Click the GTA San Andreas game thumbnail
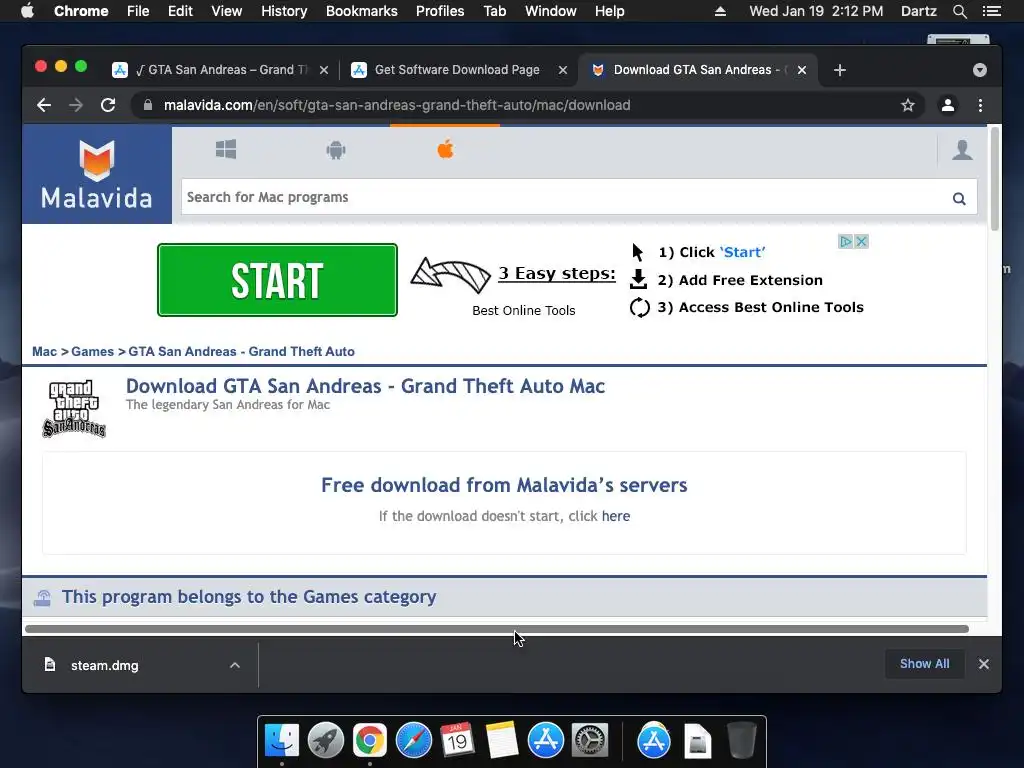The width and height of the screenshot is (1024, 768). pos(74,409)
